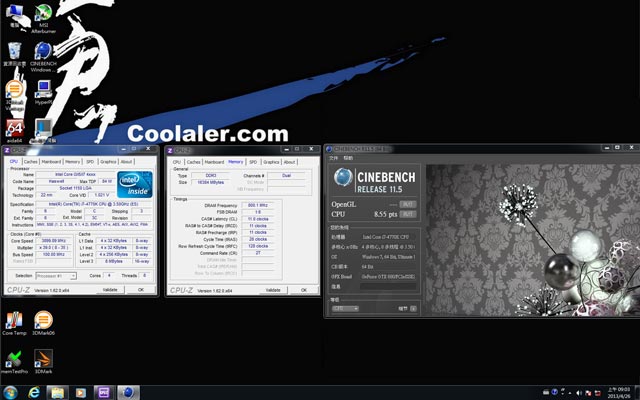This screenshot has height=400, width=640.
Task: Click the Z icon in left CPU-Z title bar
Action: pyautogui.click(x=7, y=150)
